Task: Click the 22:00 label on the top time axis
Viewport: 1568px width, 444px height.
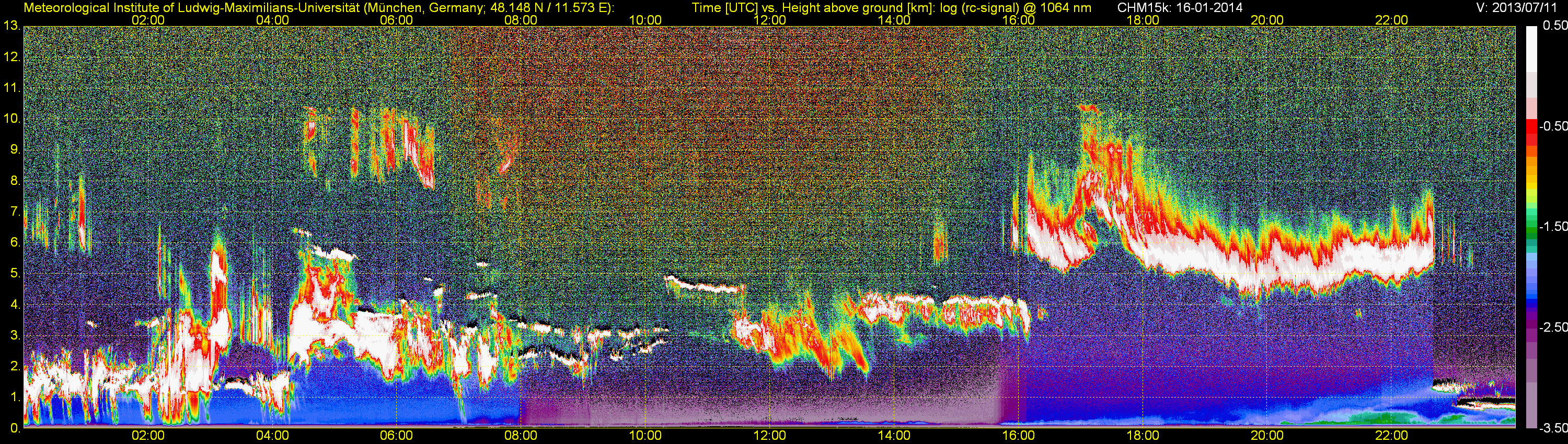Action: point(1391,20)
